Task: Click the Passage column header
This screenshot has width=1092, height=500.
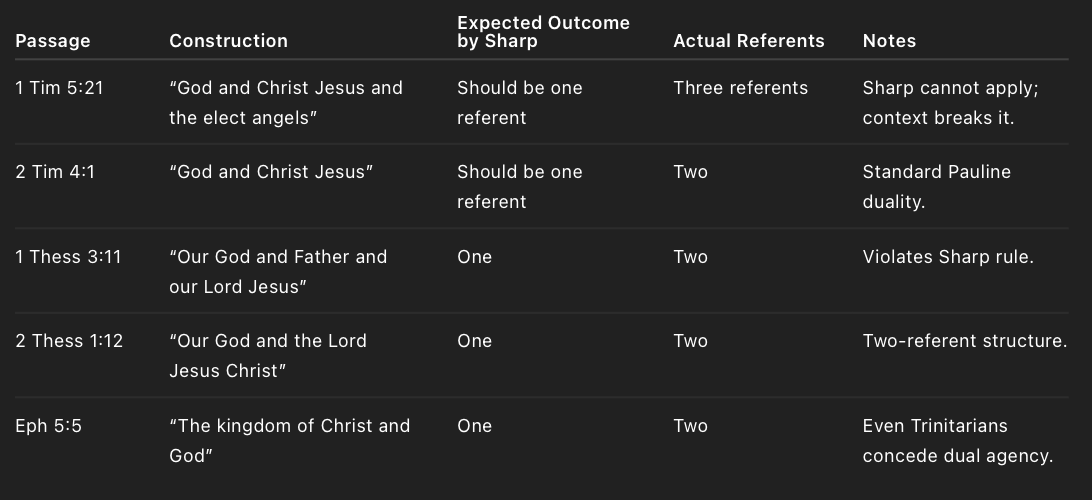Action: [53, 41]
